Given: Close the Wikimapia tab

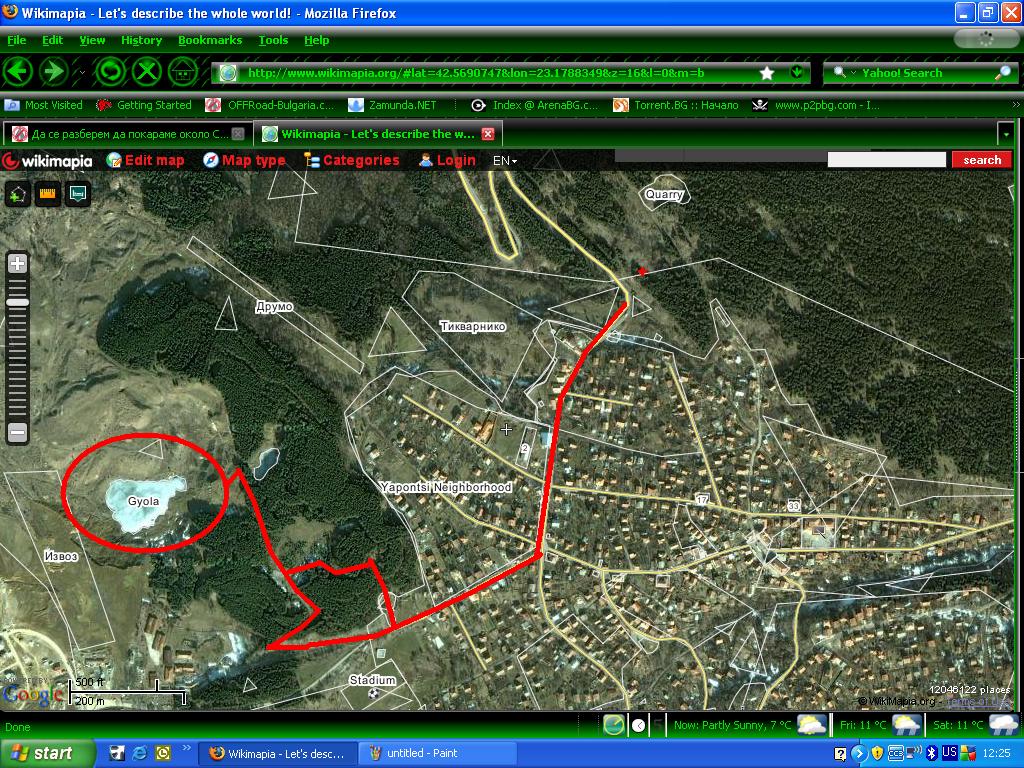Looking at the screenshot, I should pyautogui.click(x=488, y=134).
